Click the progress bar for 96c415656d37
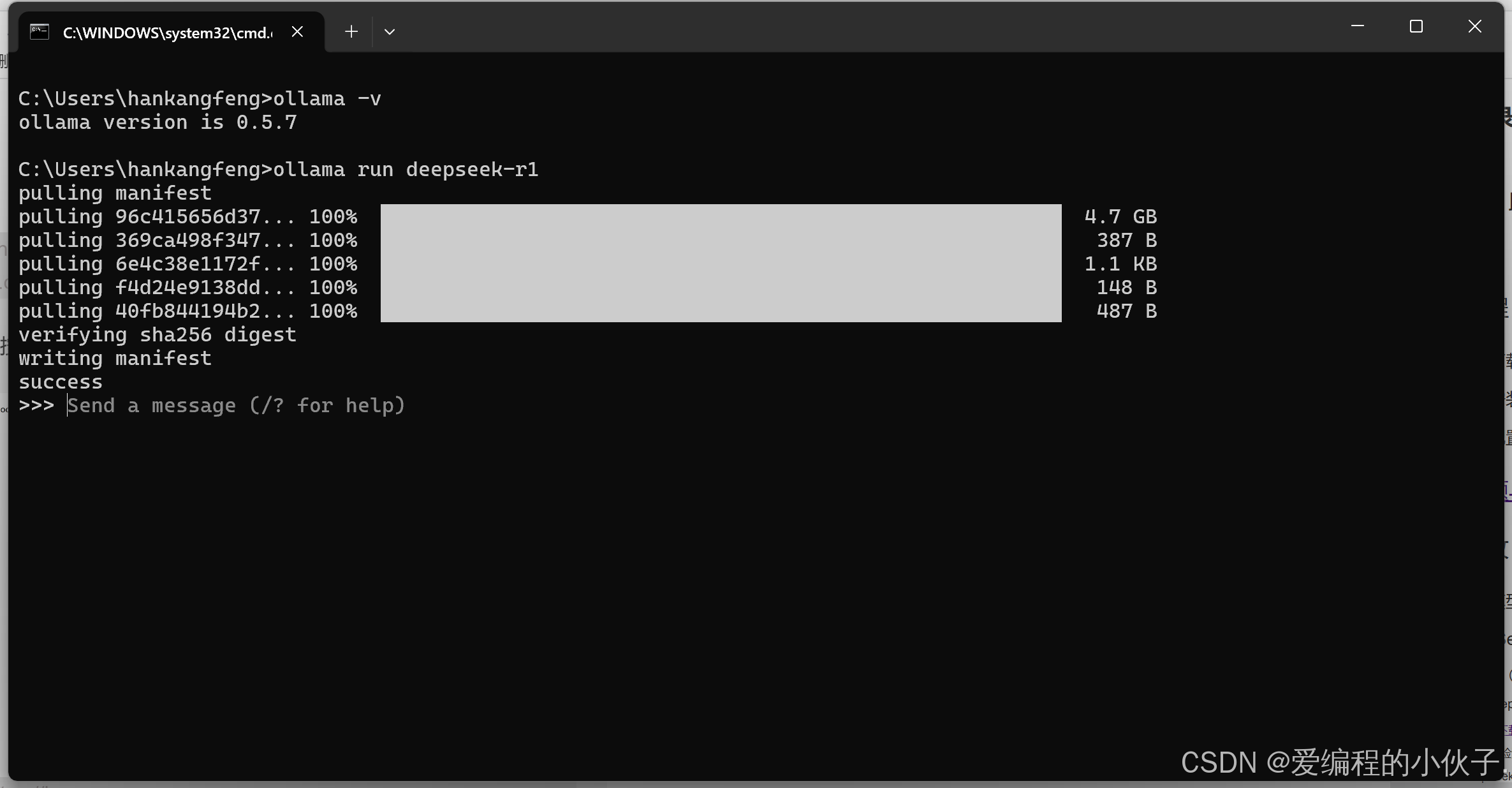 point(721,216)
